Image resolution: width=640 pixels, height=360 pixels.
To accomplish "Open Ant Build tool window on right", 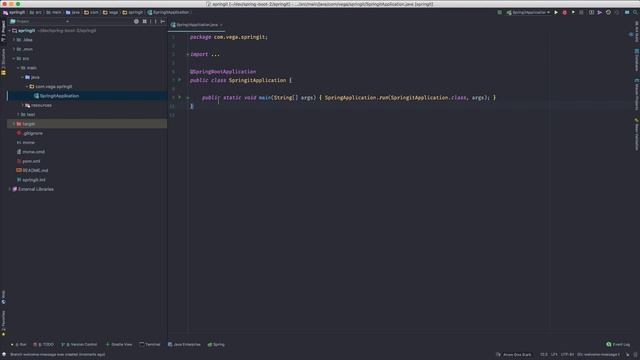I will point(636,31).
